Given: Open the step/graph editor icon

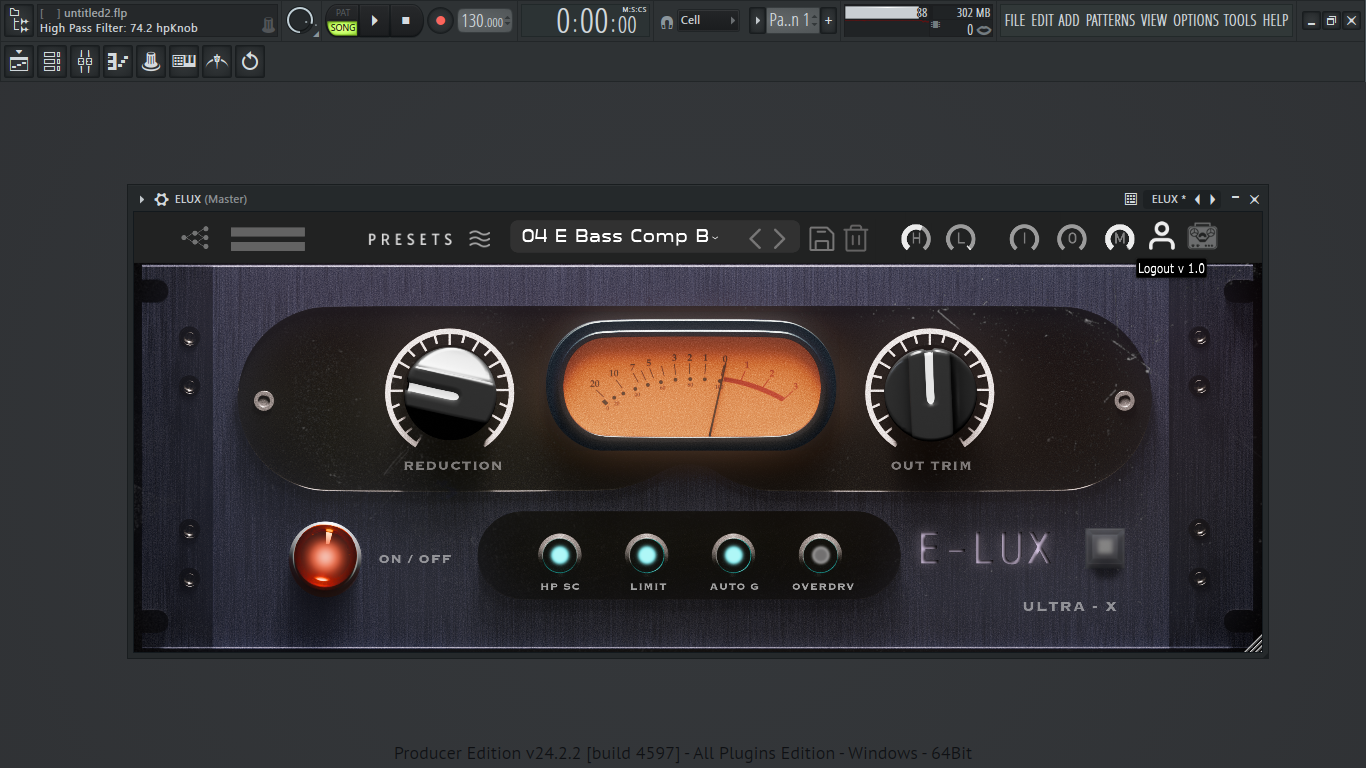Looking at the screenshot, I should (x=118, y=62).
